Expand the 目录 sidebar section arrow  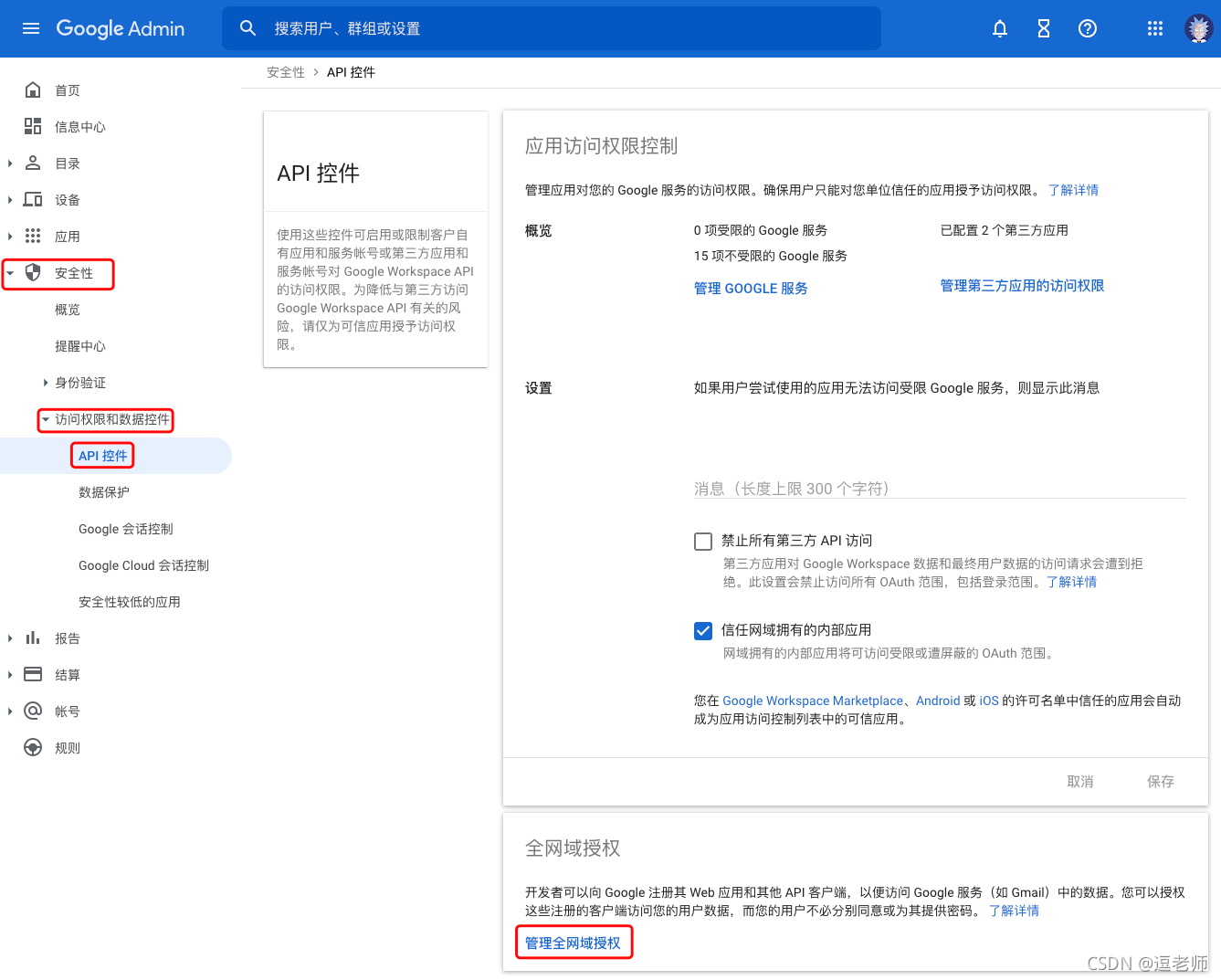point(10,163)
